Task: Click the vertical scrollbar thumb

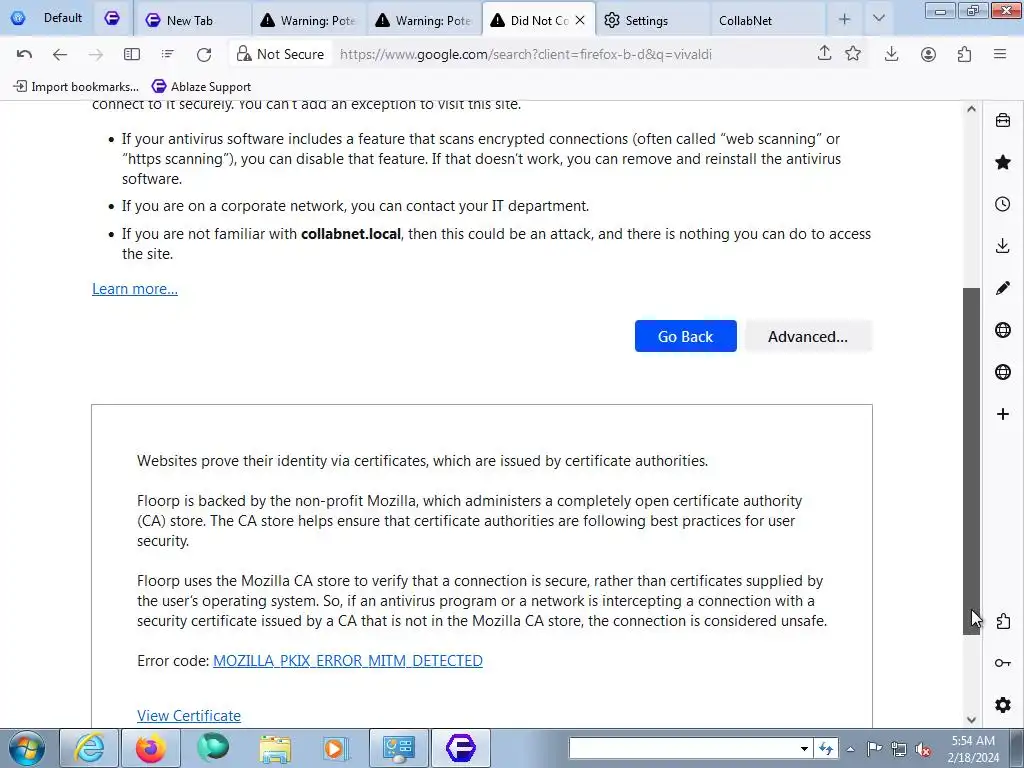Action: pyautogui.click(x=972, y=461)
